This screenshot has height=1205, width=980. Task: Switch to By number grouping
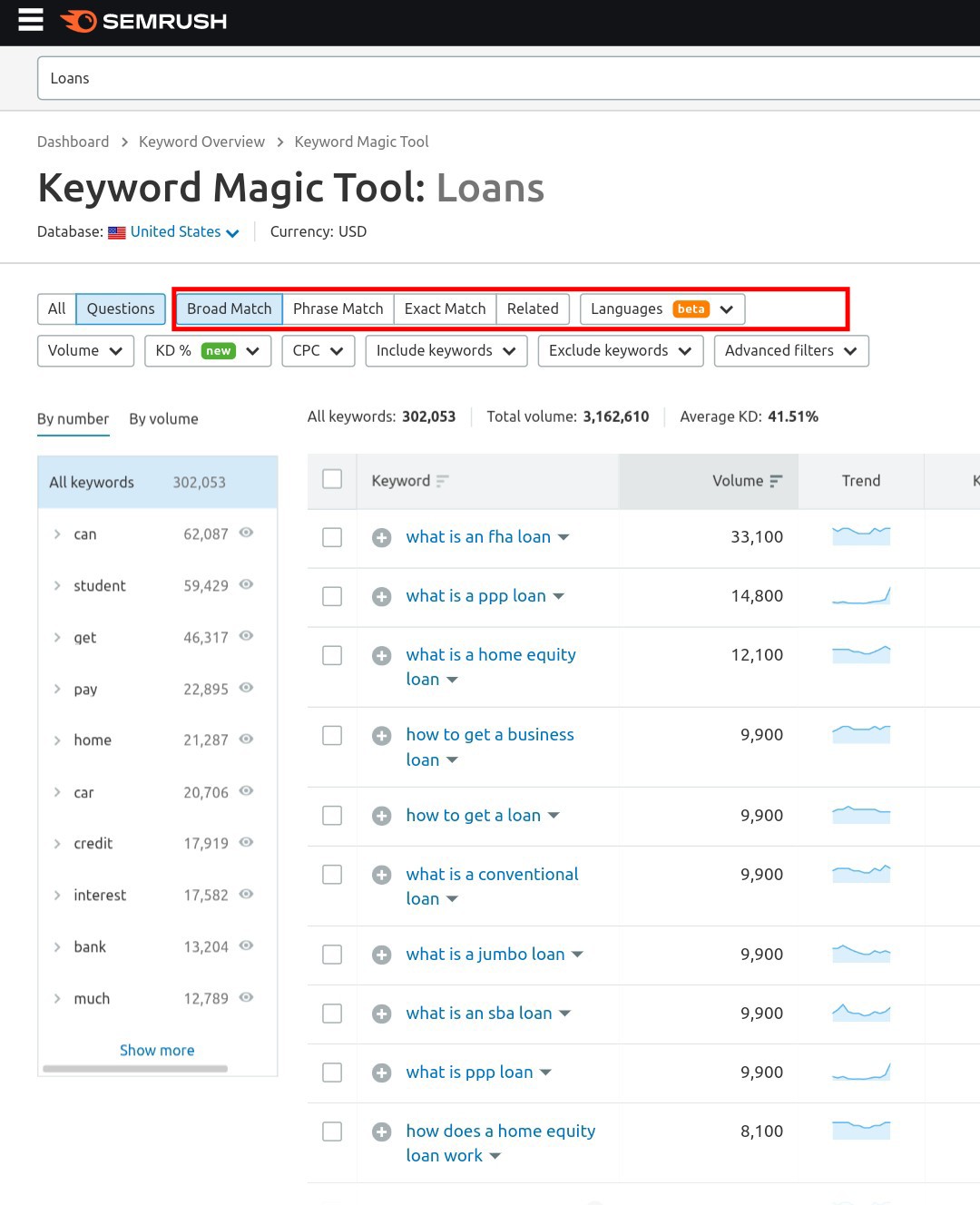(73, 419)
